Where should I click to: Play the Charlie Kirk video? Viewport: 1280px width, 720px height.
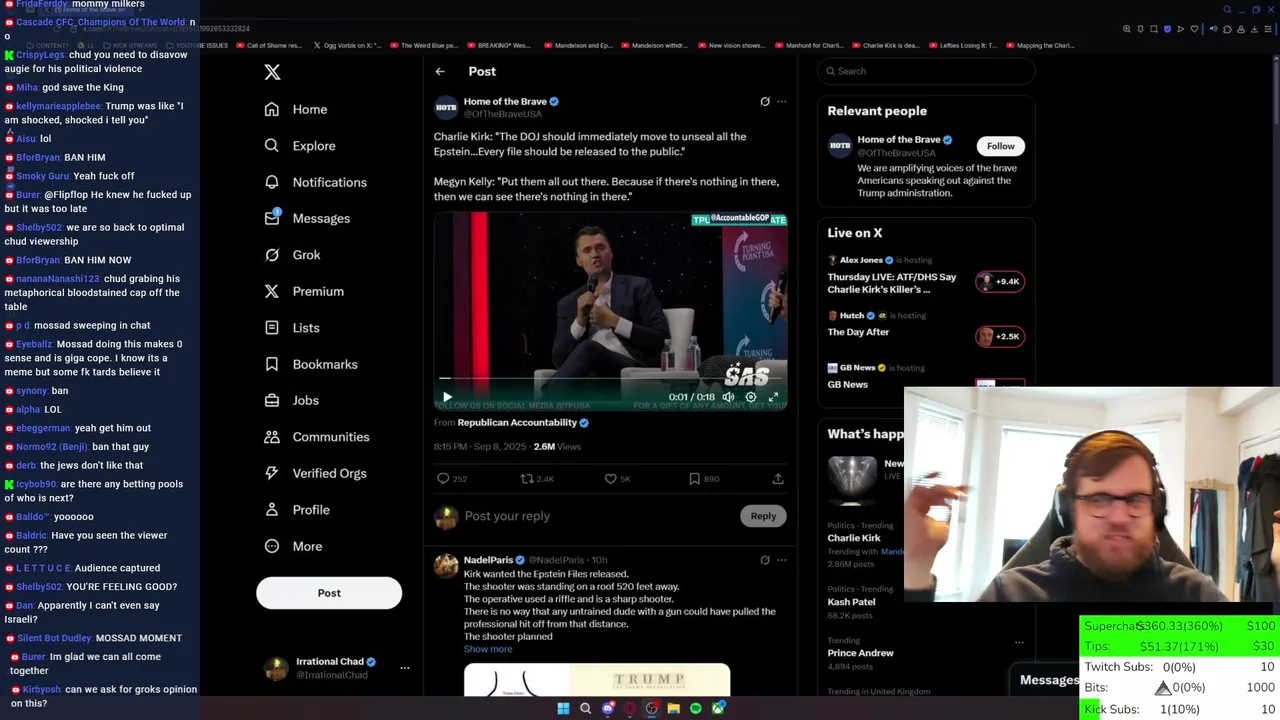point(447,397)
